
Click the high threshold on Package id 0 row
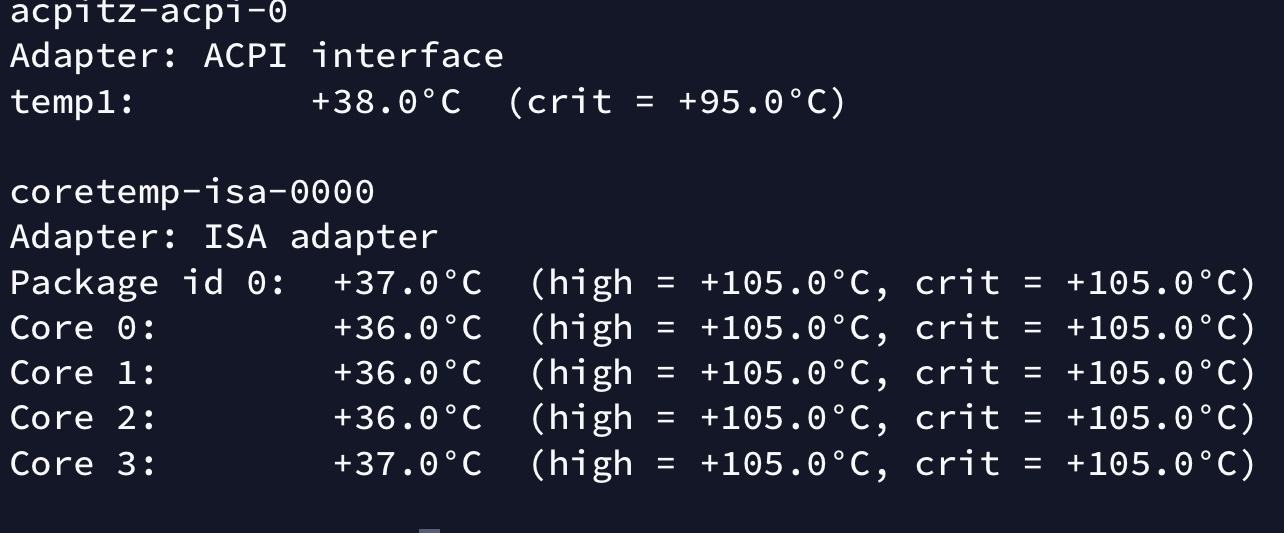784,283
